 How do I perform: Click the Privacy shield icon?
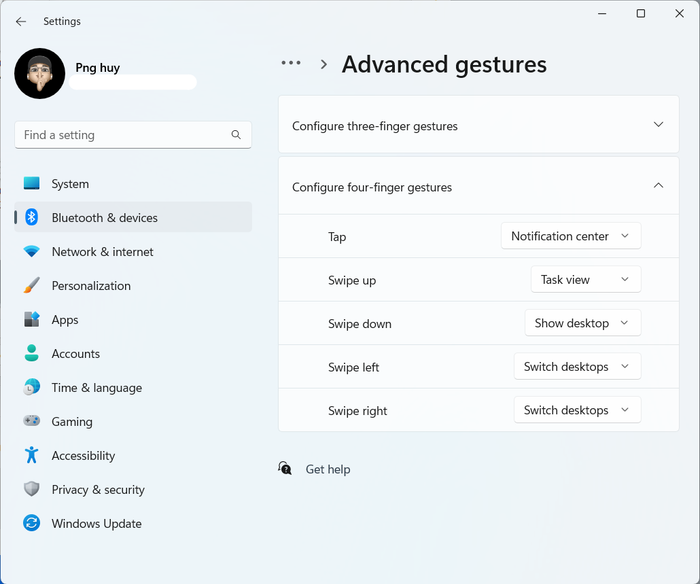(x=32, y=489)
